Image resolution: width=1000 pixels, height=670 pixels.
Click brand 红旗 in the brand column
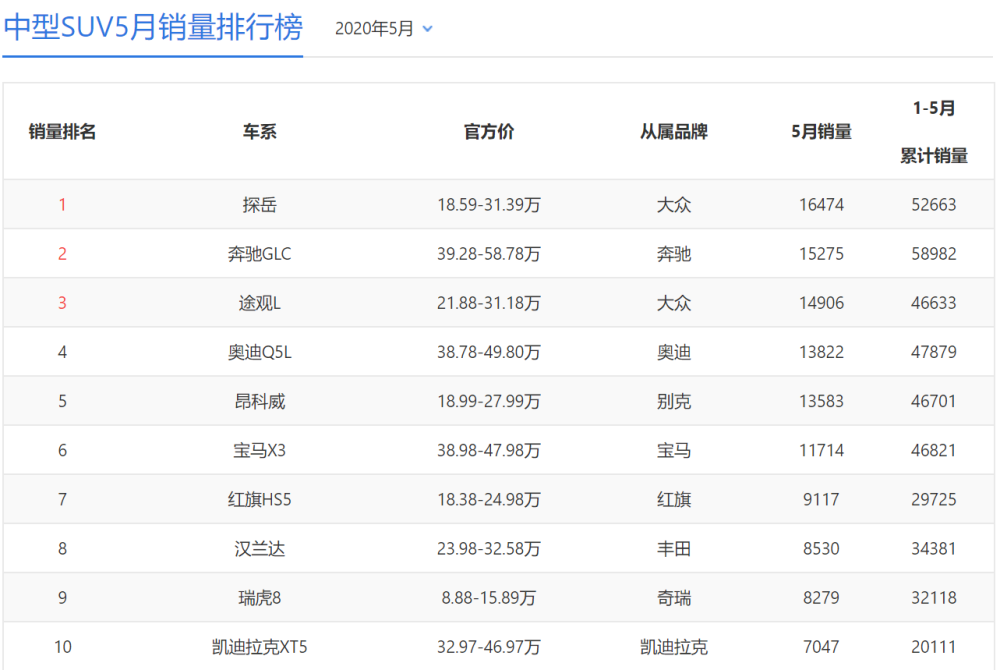tap(674, 499)
